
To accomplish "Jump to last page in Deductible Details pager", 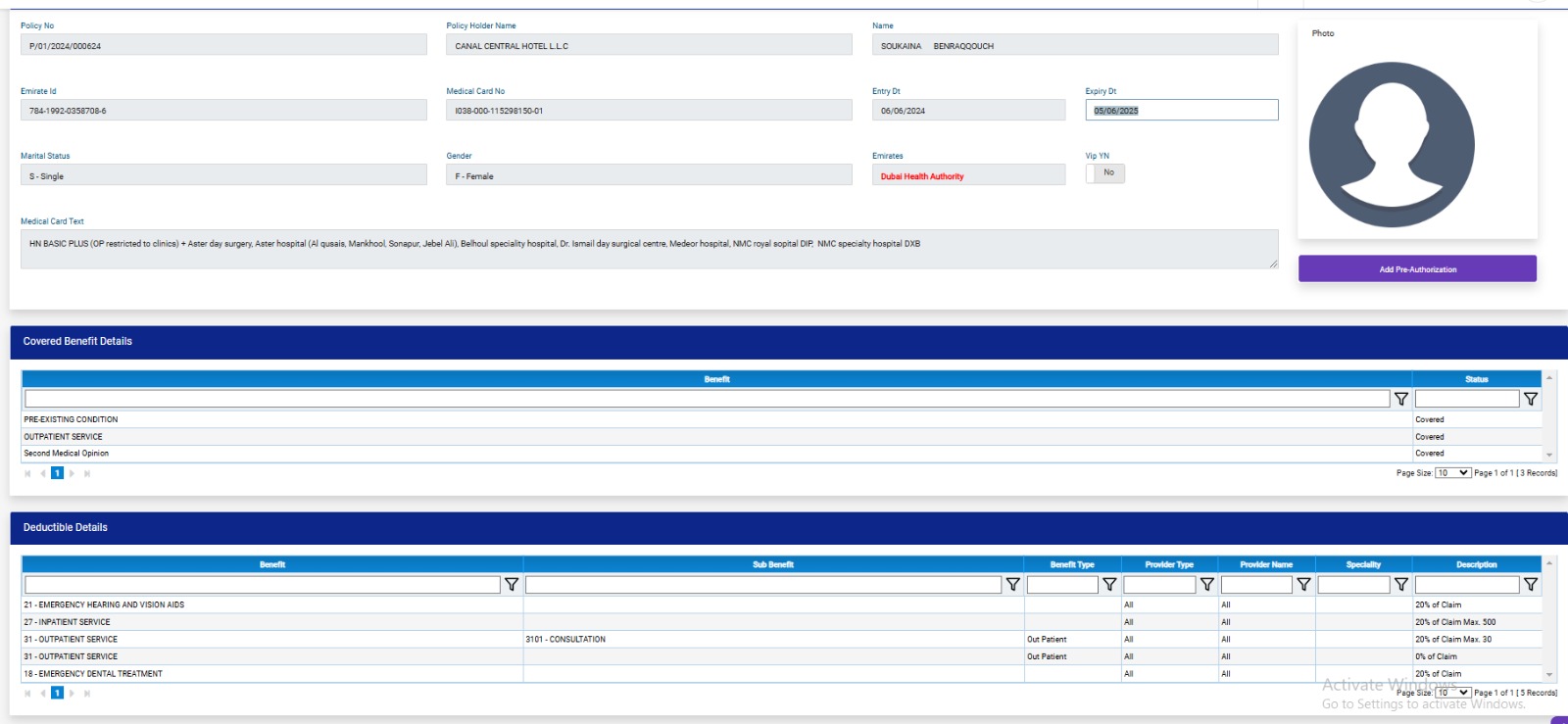I will [87, 693].
